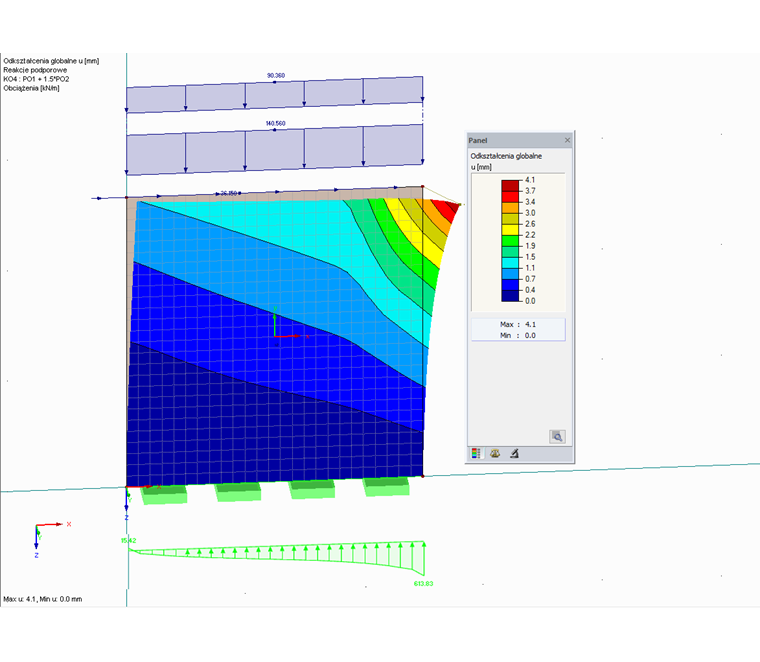Image resolution: width=760 pixels, height=662 pixels.
Task: Select the bright red 3.7 legend swatch
Action: [510, 197]
